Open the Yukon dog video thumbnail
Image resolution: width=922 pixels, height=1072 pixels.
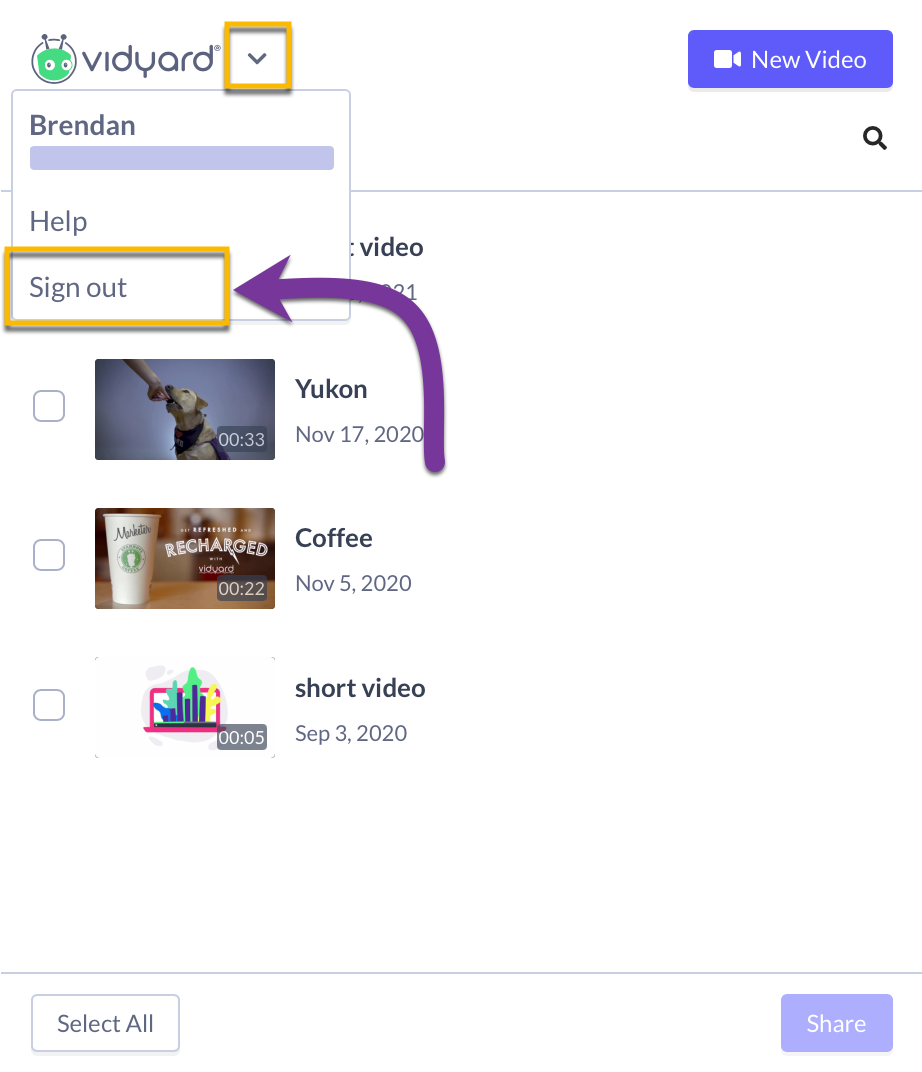pyautogui.click(x=185, y=410)
